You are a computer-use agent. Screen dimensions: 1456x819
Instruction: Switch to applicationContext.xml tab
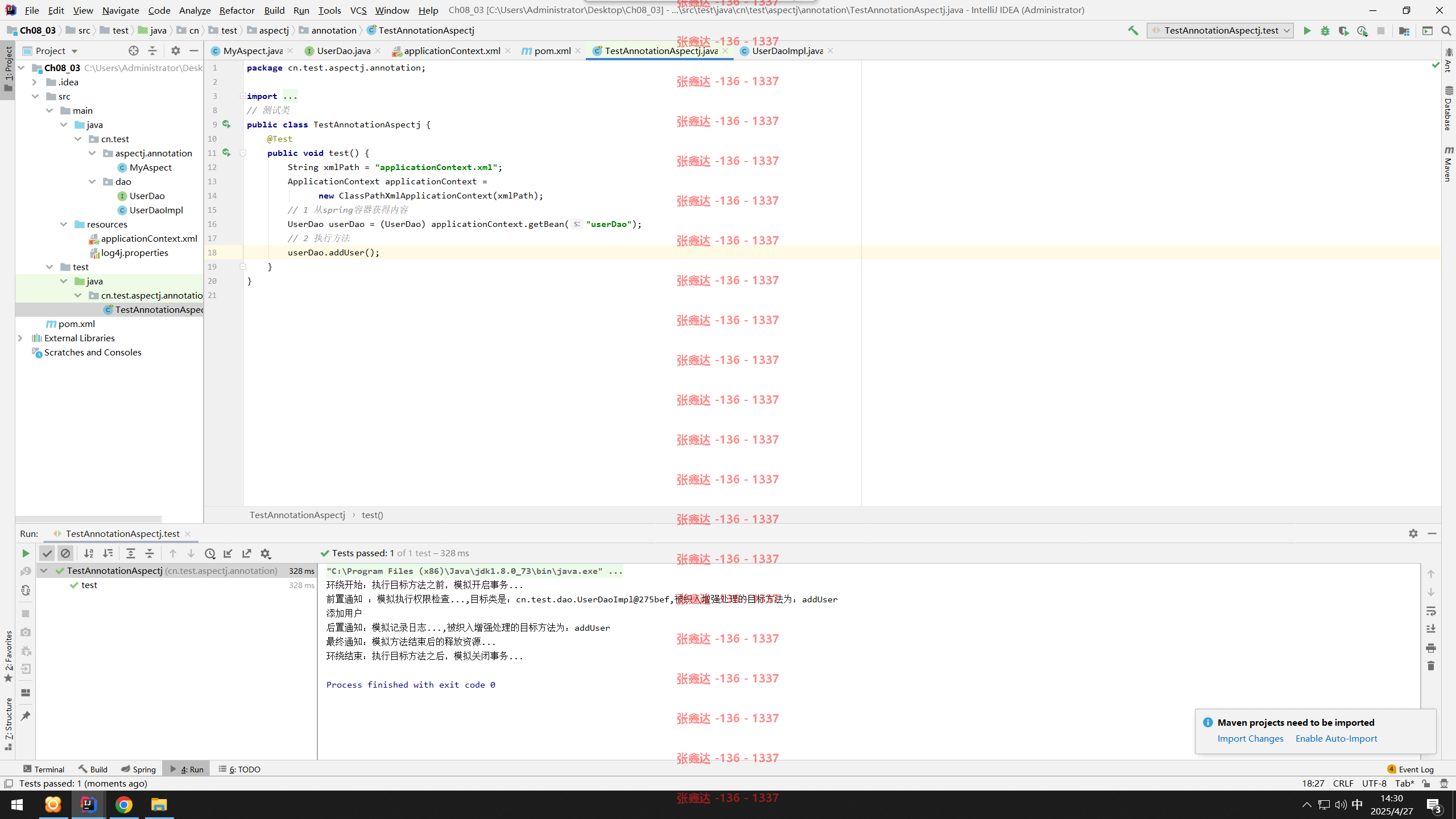coord(452,51)
